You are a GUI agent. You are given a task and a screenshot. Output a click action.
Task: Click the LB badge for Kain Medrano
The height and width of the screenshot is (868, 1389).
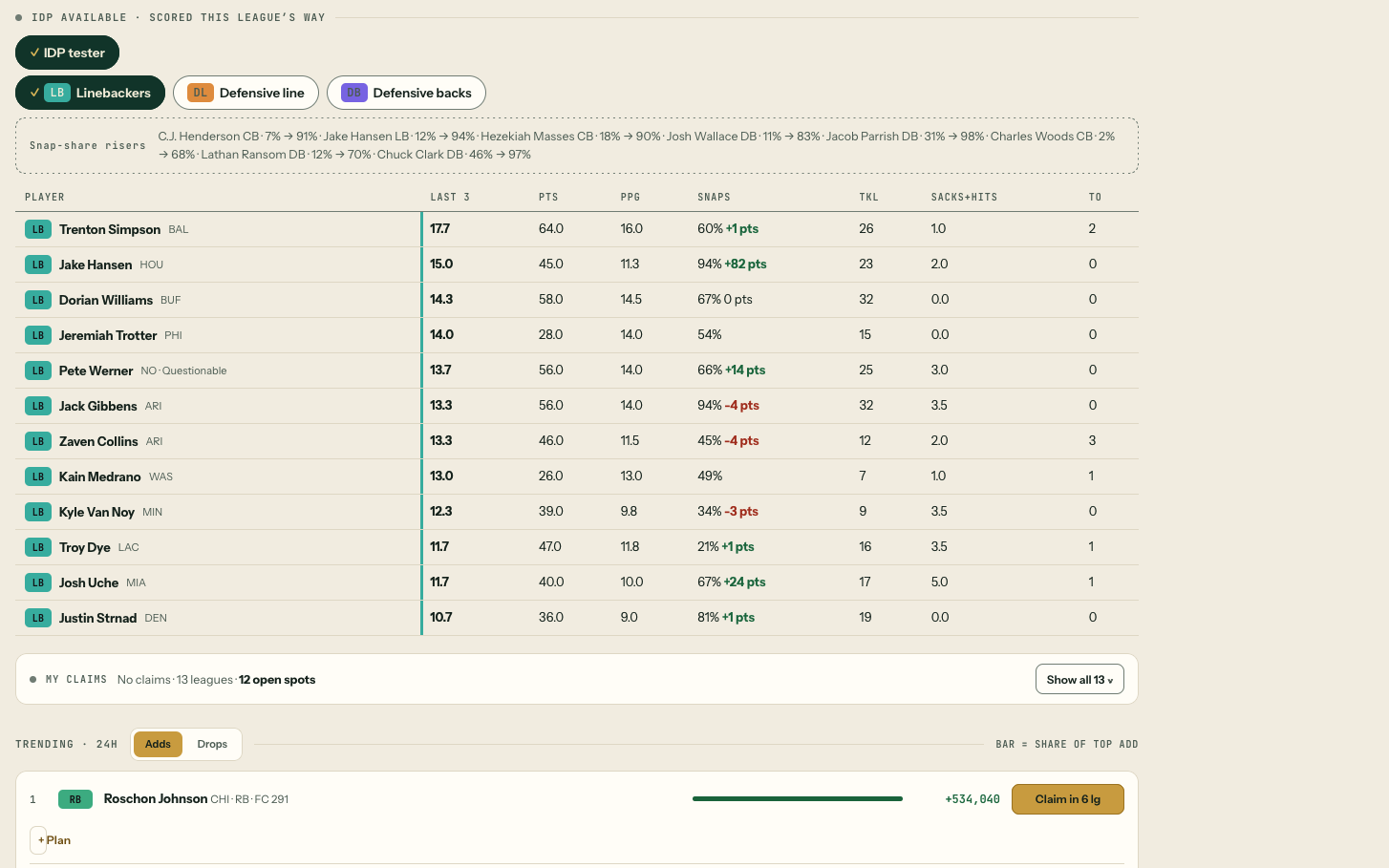coord(38,476)
